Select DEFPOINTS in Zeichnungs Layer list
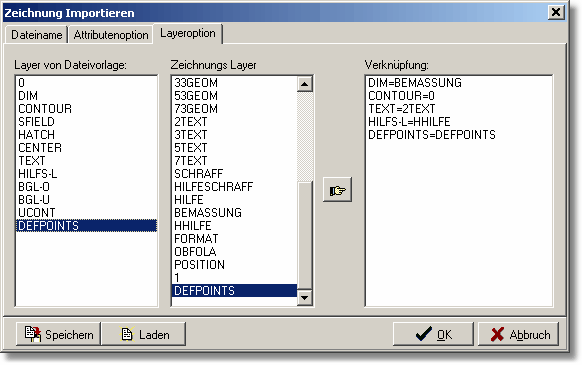 point(234,291)
